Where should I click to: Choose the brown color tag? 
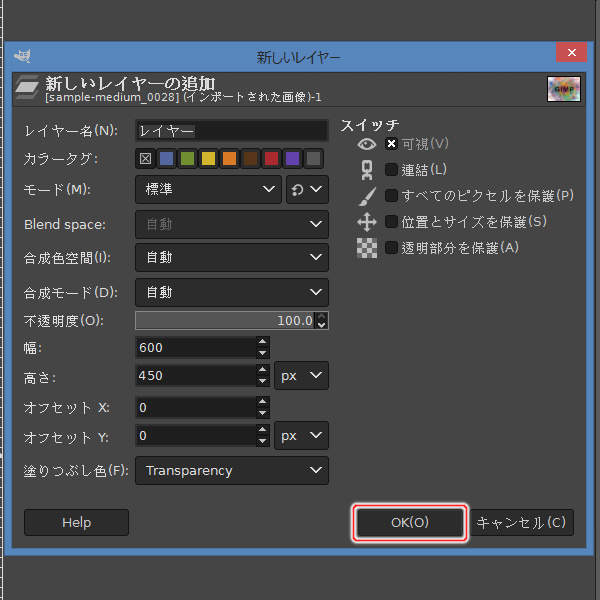coord(251,158)
